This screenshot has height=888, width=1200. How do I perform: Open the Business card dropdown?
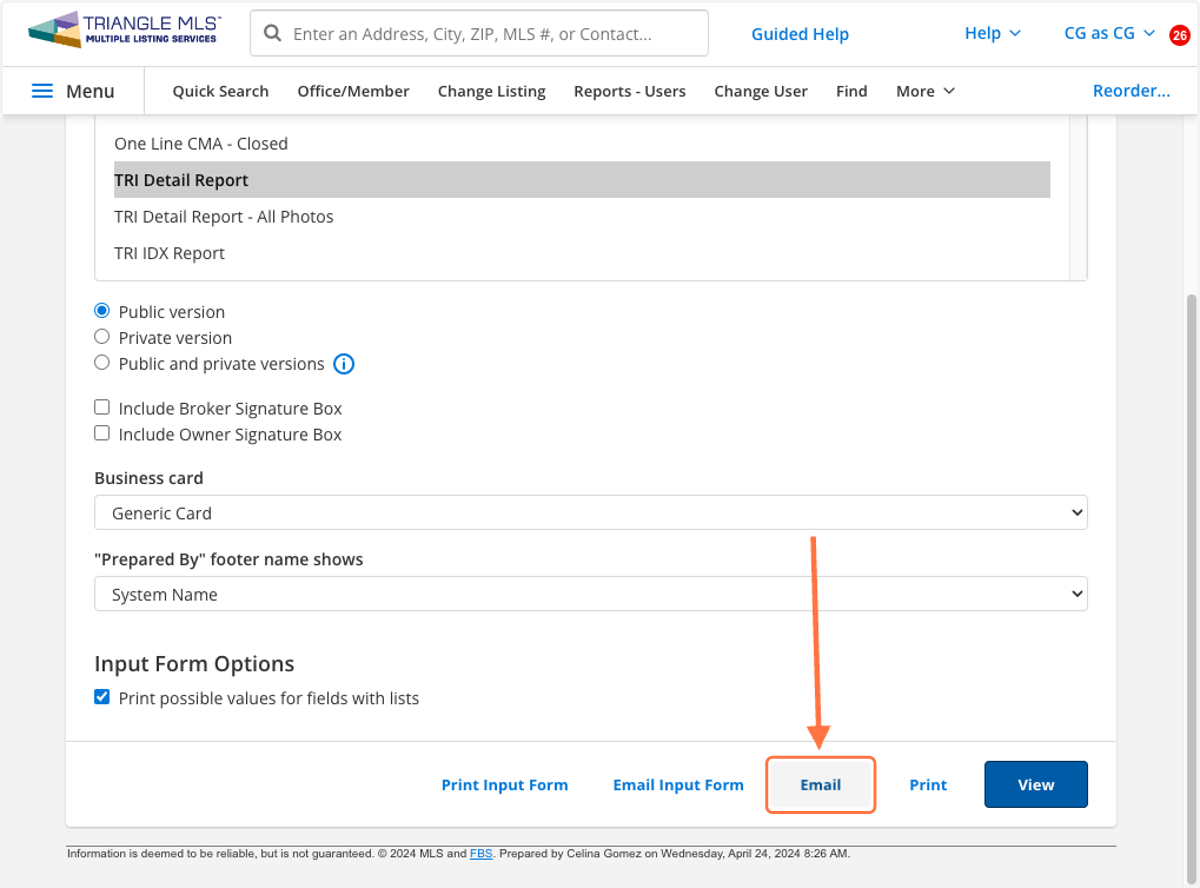click(591, 513)
